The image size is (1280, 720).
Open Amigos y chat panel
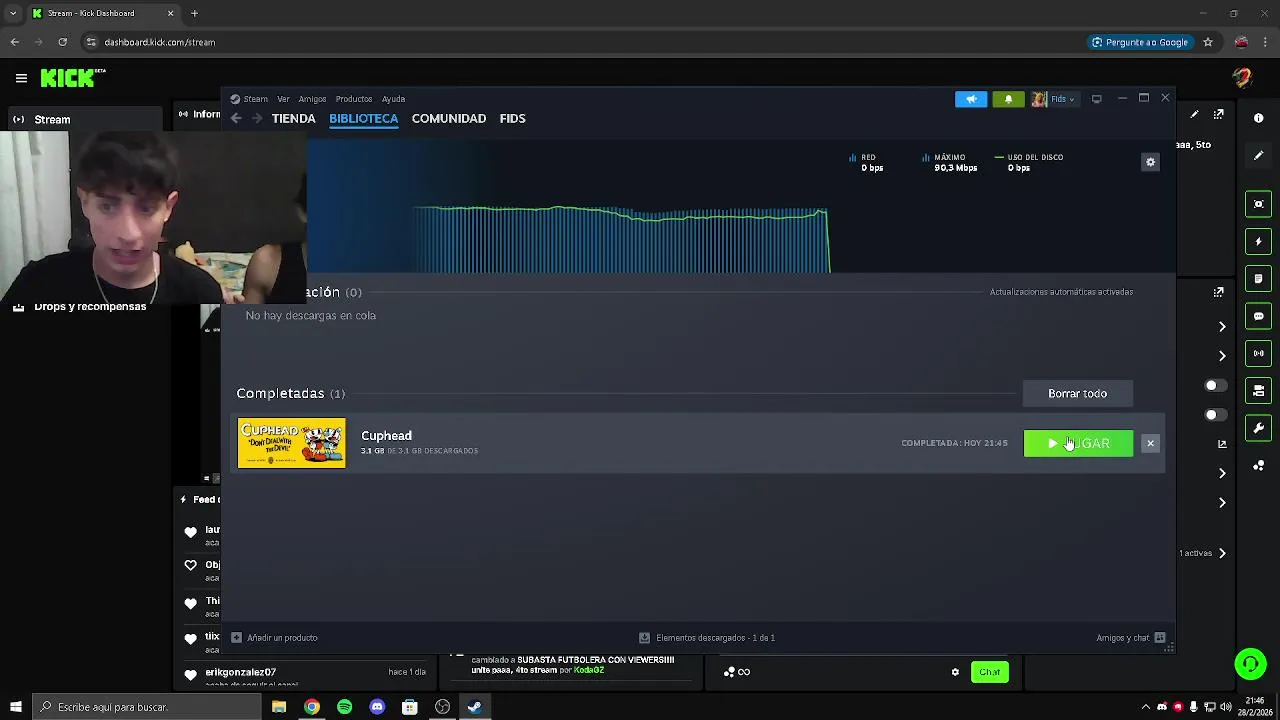[1130, 638]
